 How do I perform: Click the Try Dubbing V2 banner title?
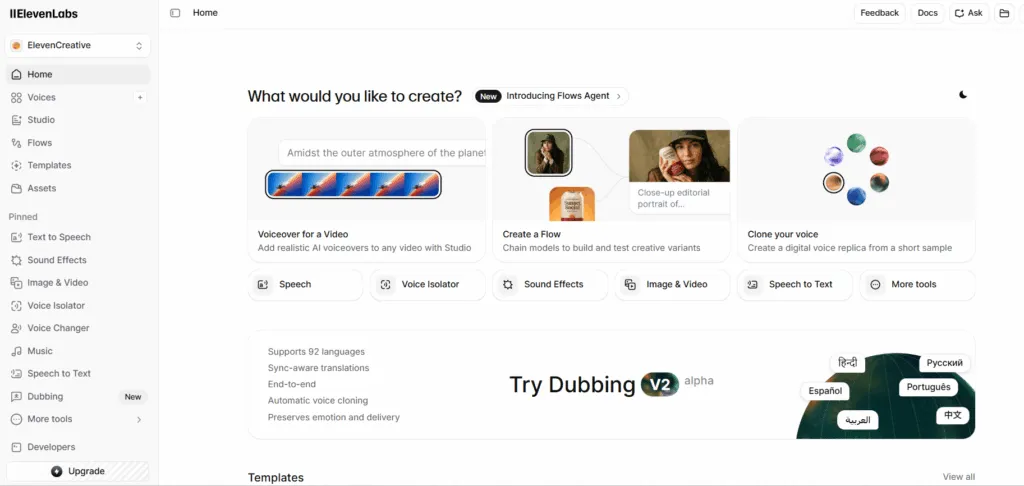pyautogui.click(x=594, y=384)
